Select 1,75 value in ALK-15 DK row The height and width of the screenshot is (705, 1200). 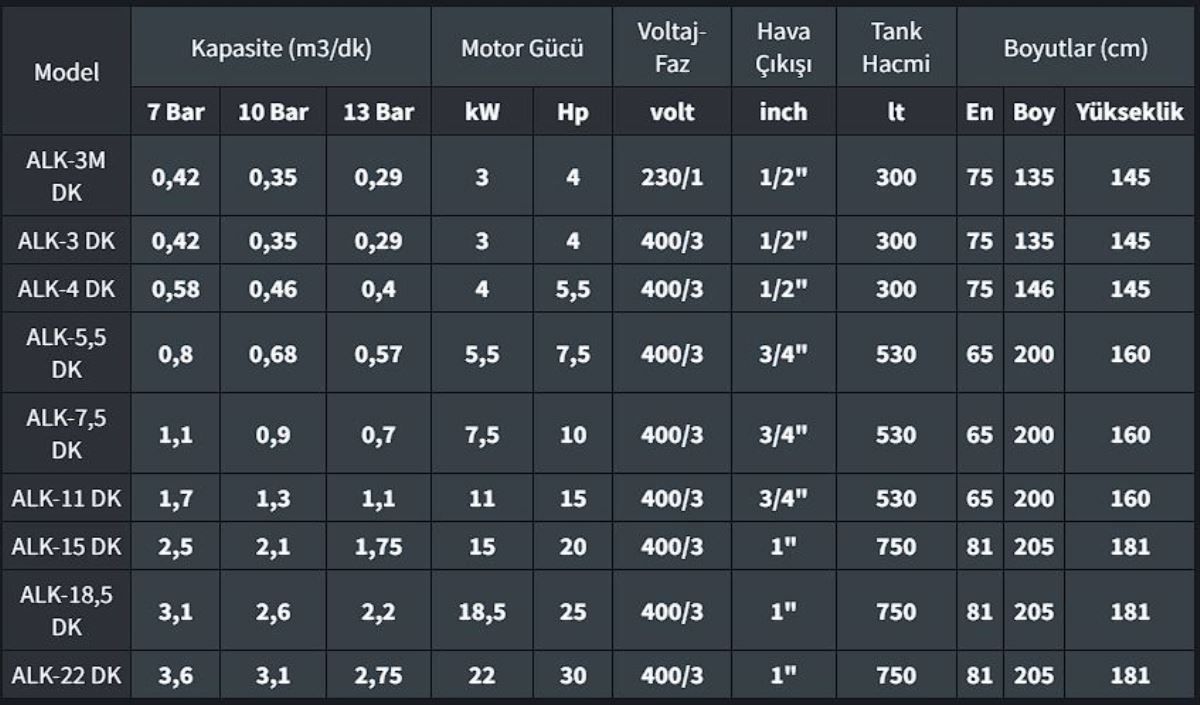point(377,548)
